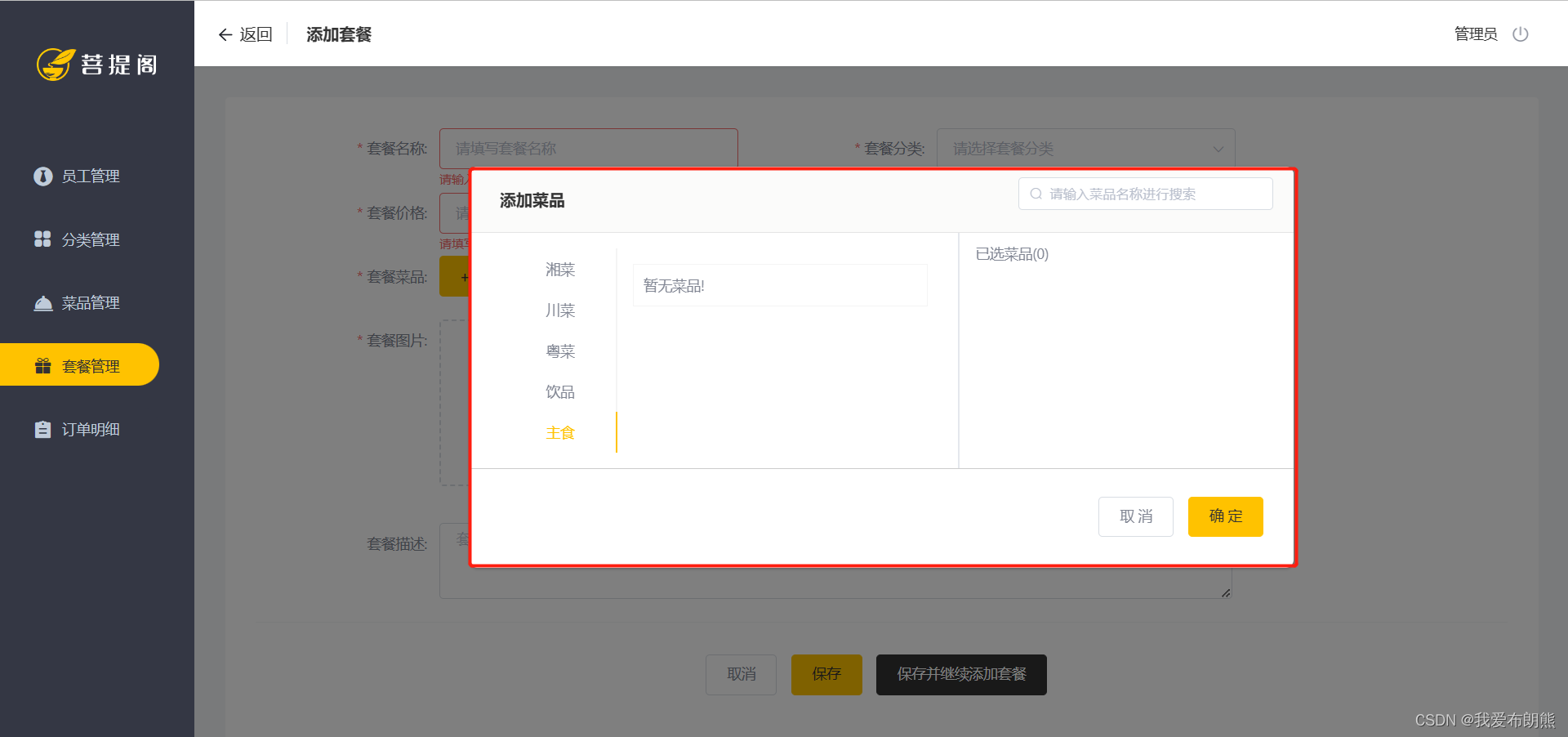Click the set meal gift icon
Viewport: 1568px width, 737px height.
(43, 366)
